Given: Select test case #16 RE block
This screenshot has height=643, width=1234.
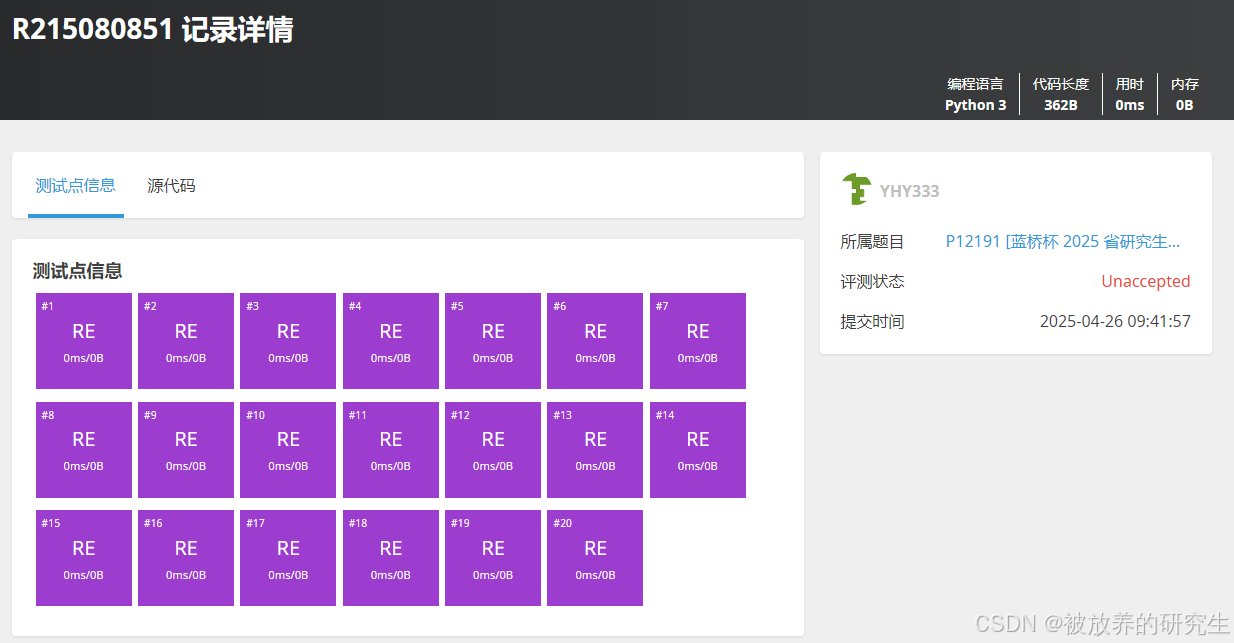Looking at the screenshot, I should click(x=186, y=558).
